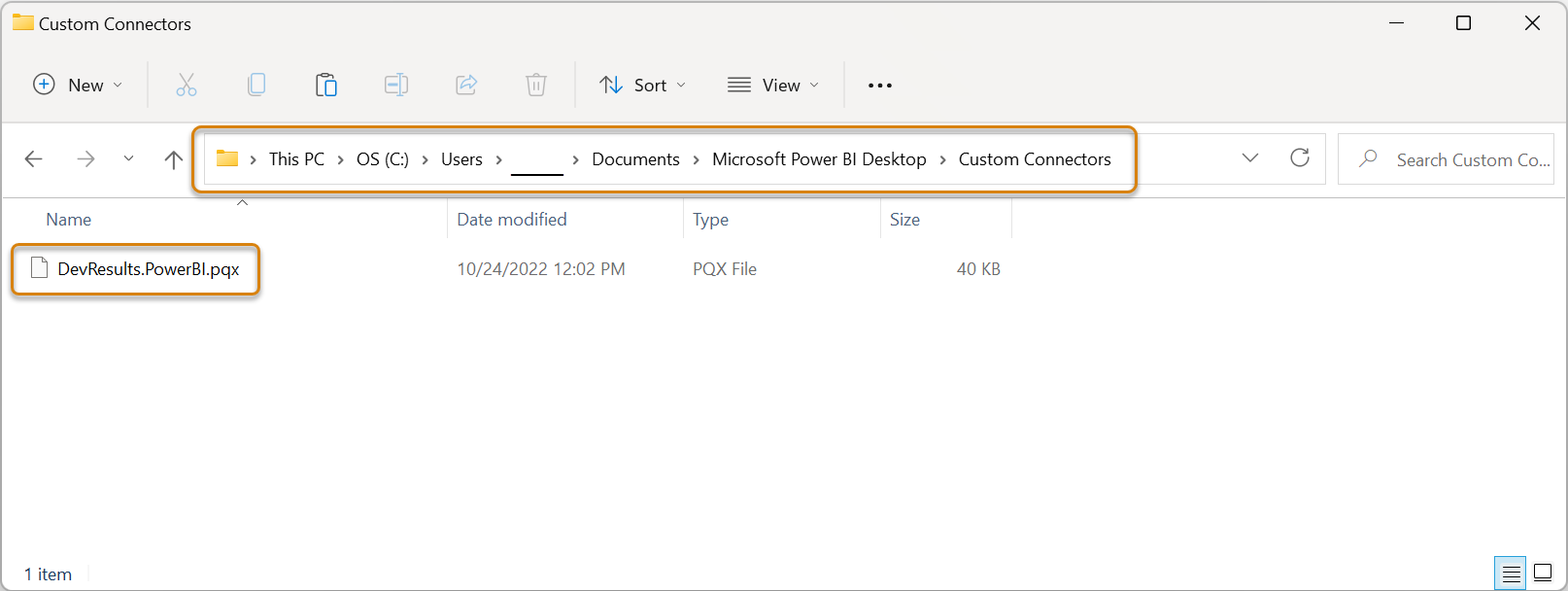Open the View layout dropdown
This screenshot has height=591, width=1568.
773,86
